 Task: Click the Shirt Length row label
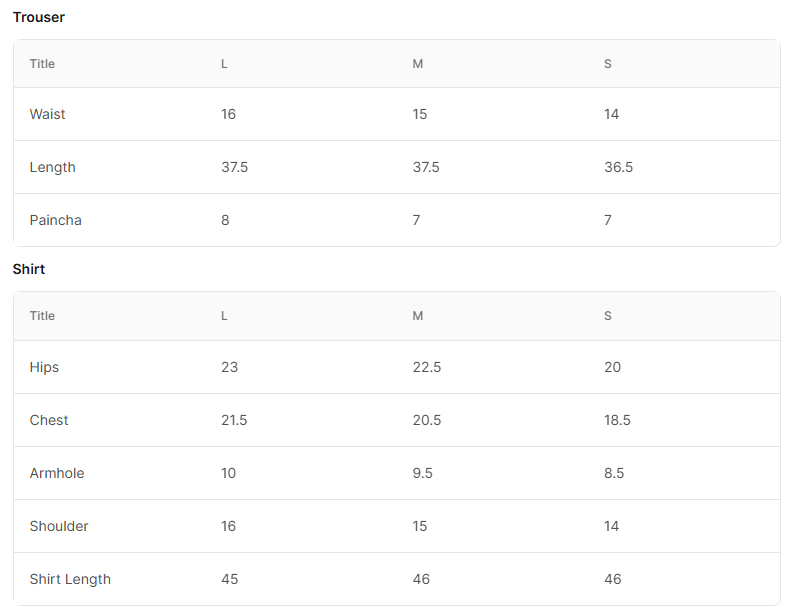[70, 579]
